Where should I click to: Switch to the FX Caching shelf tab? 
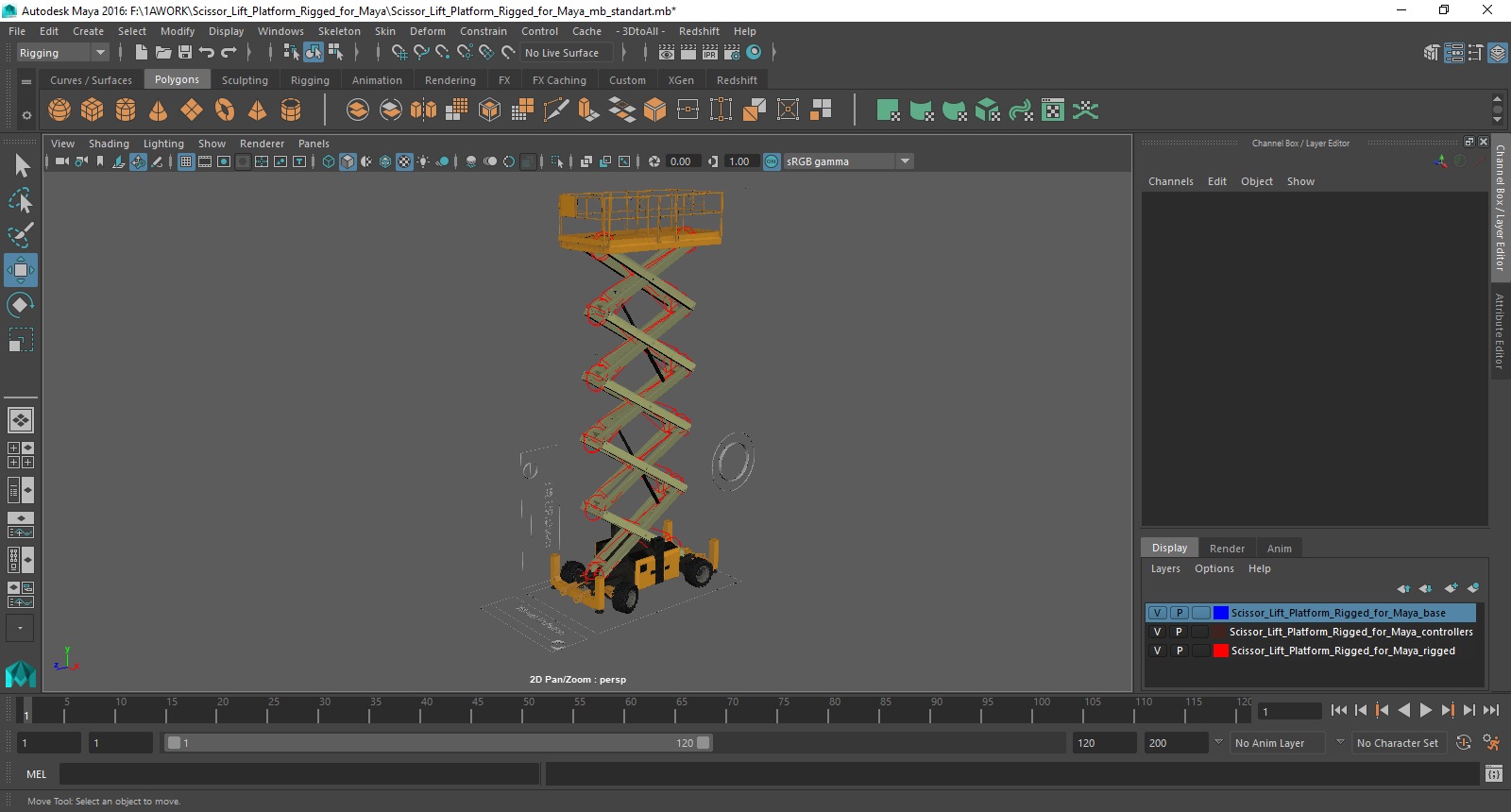[559, 80]
